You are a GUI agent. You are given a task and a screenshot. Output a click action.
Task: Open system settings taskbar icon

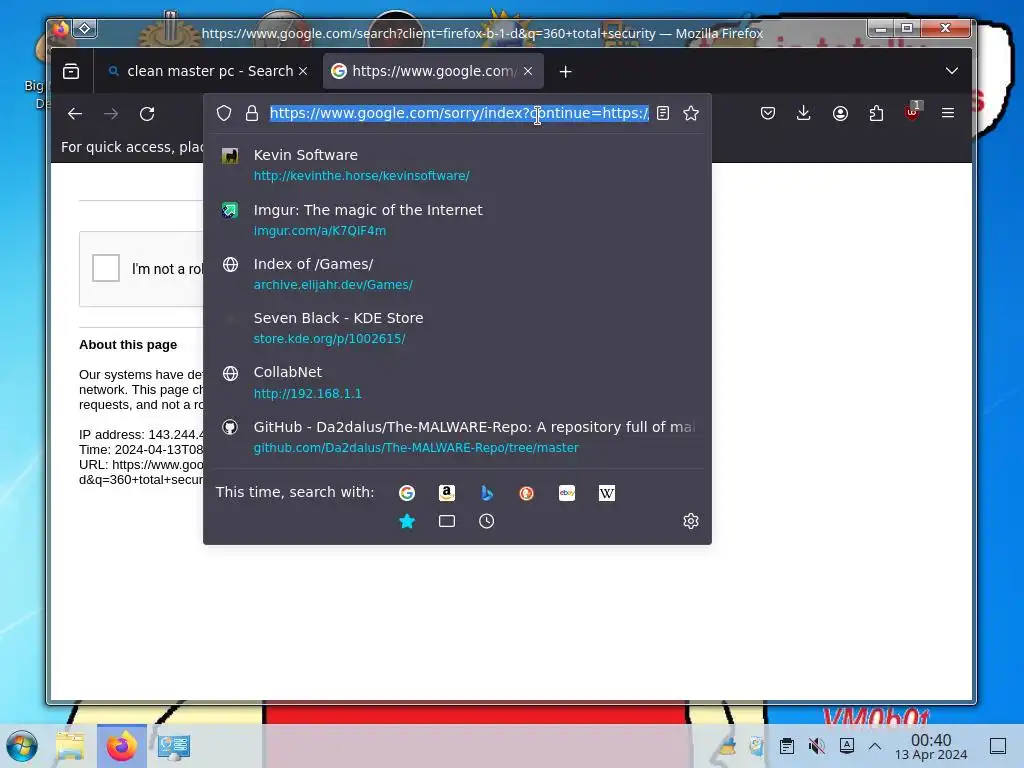pos(174,746)
